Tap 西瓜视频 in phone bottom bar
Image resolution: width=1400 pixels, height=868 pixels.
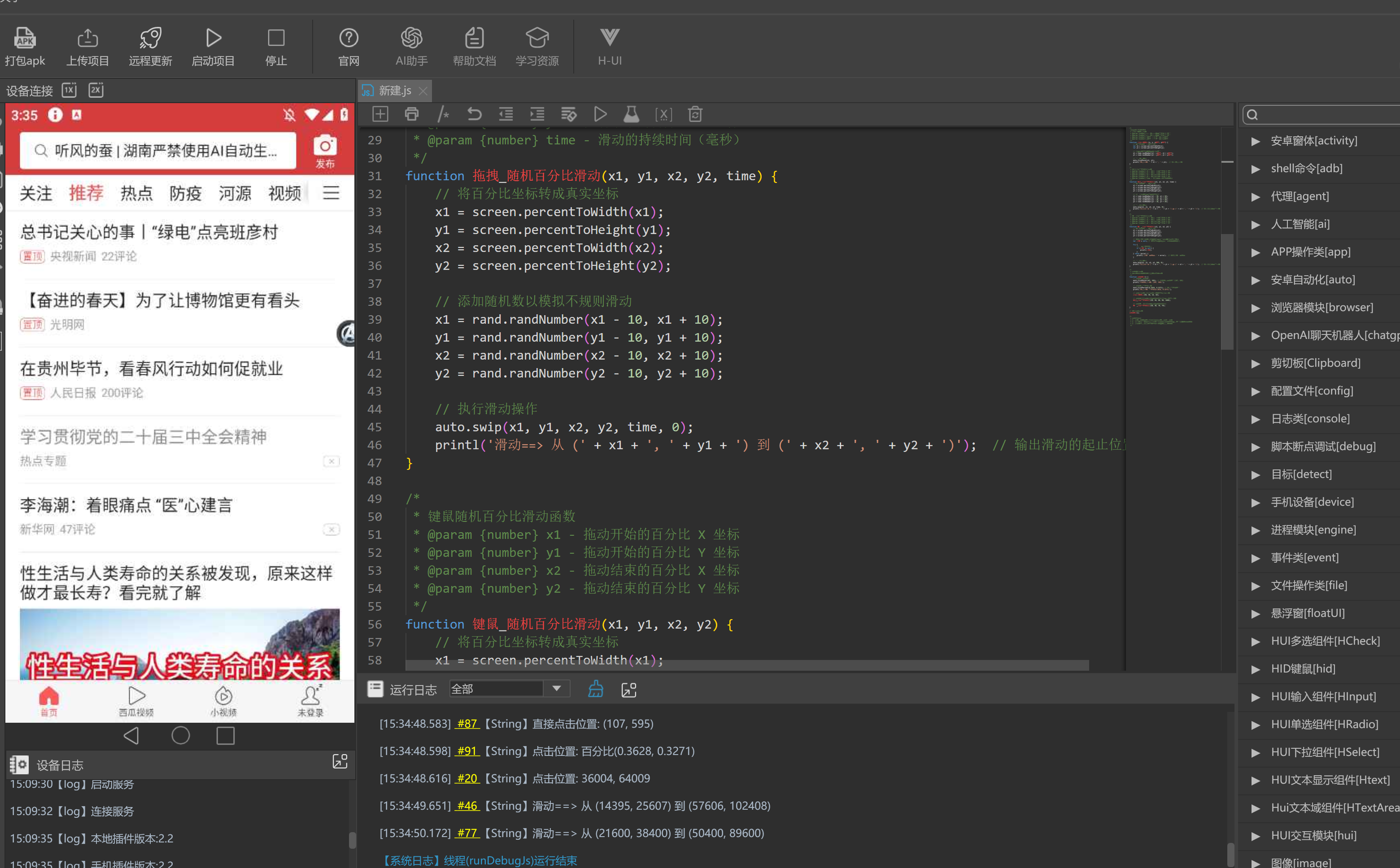click(x=136, y=701)
